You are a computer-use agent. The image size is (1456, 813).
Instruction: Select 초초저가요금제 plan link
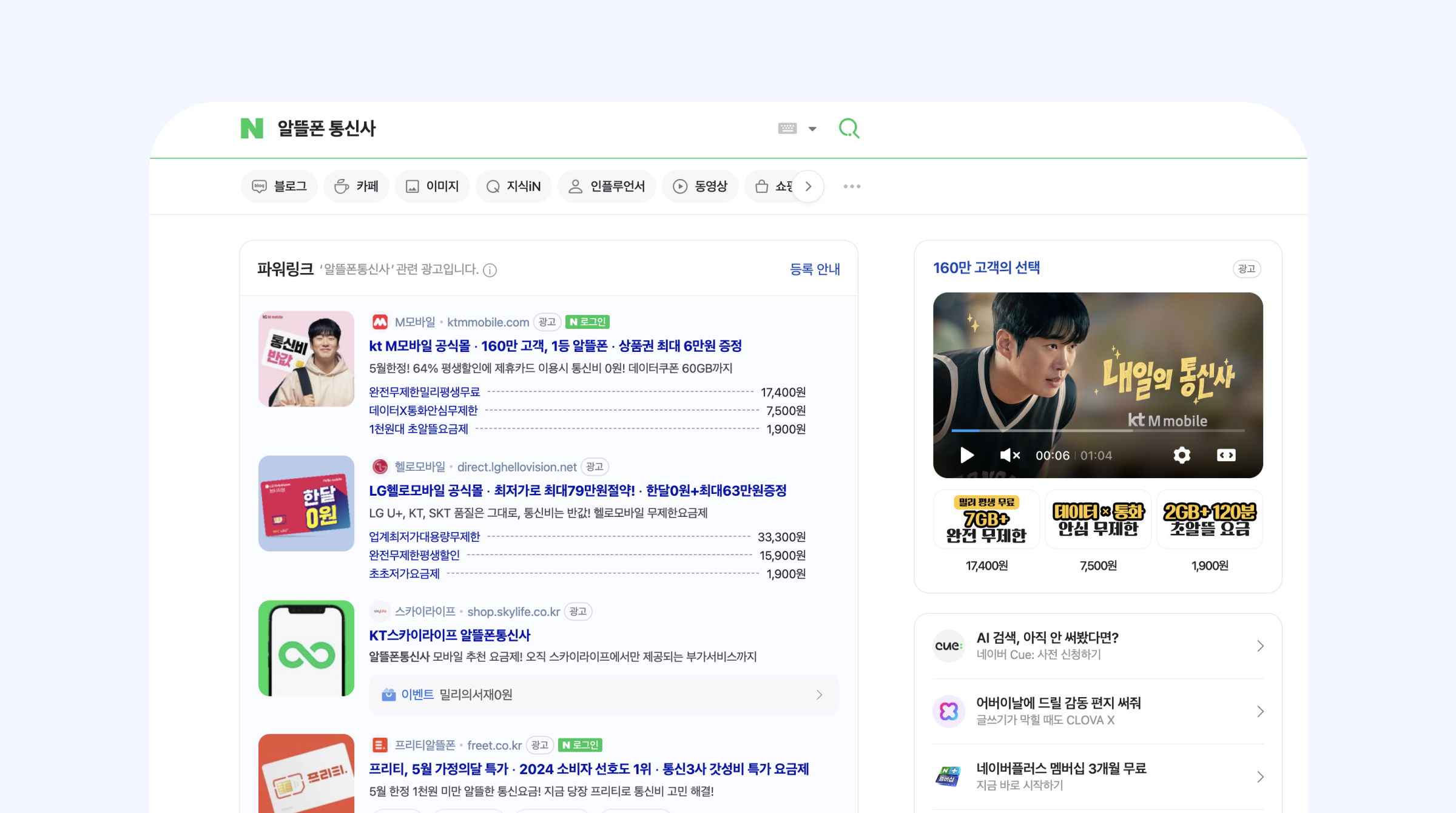tap(404, 573)
